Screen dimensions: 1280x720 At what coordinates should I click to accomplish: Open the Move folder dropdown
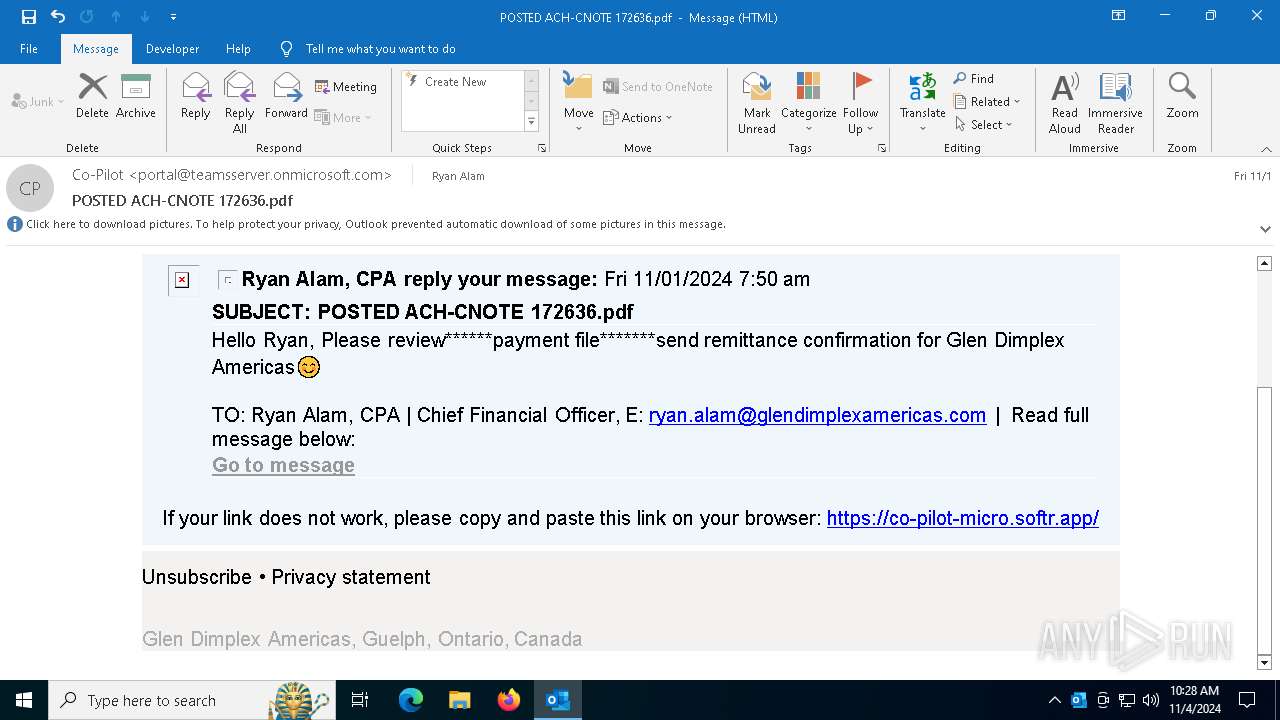click(578, 102)
